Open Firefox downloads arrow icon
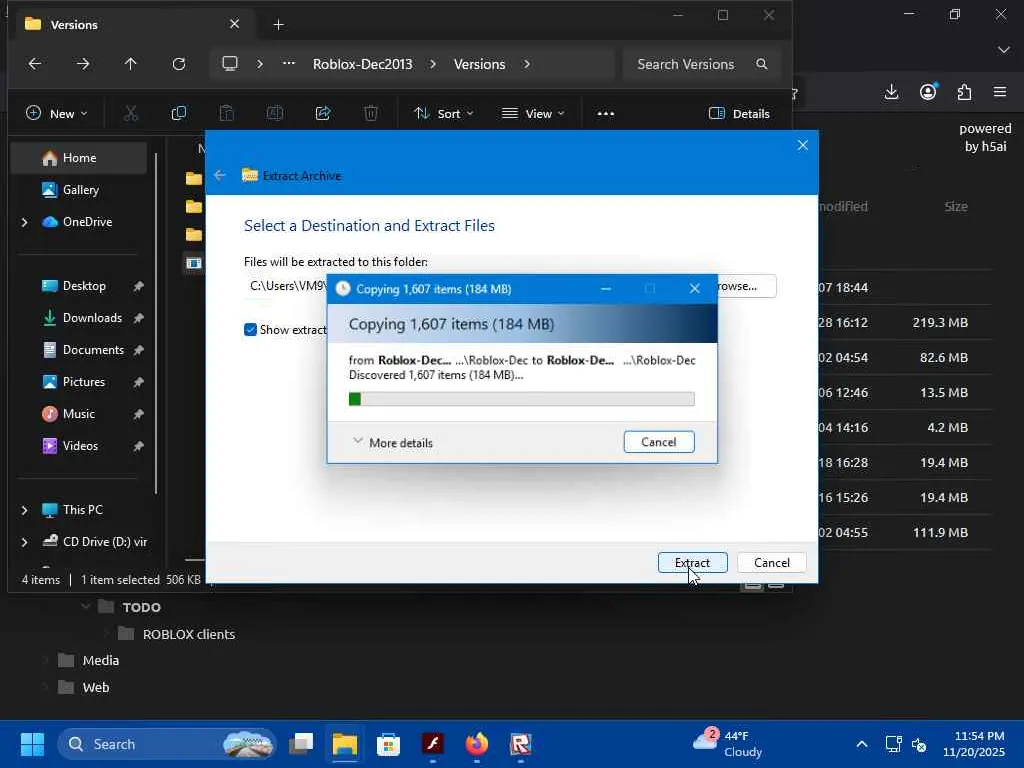This screenshot has width=1024, height=768. tap(891, 92)
